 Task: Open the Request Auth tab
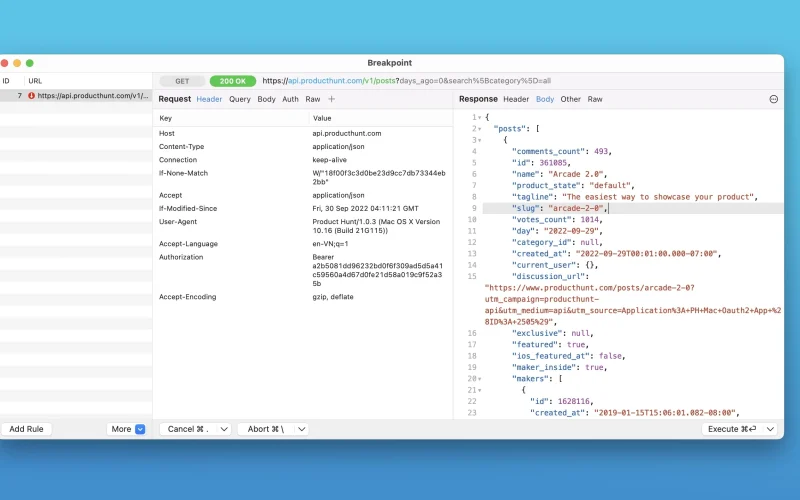tap(290, 99)
